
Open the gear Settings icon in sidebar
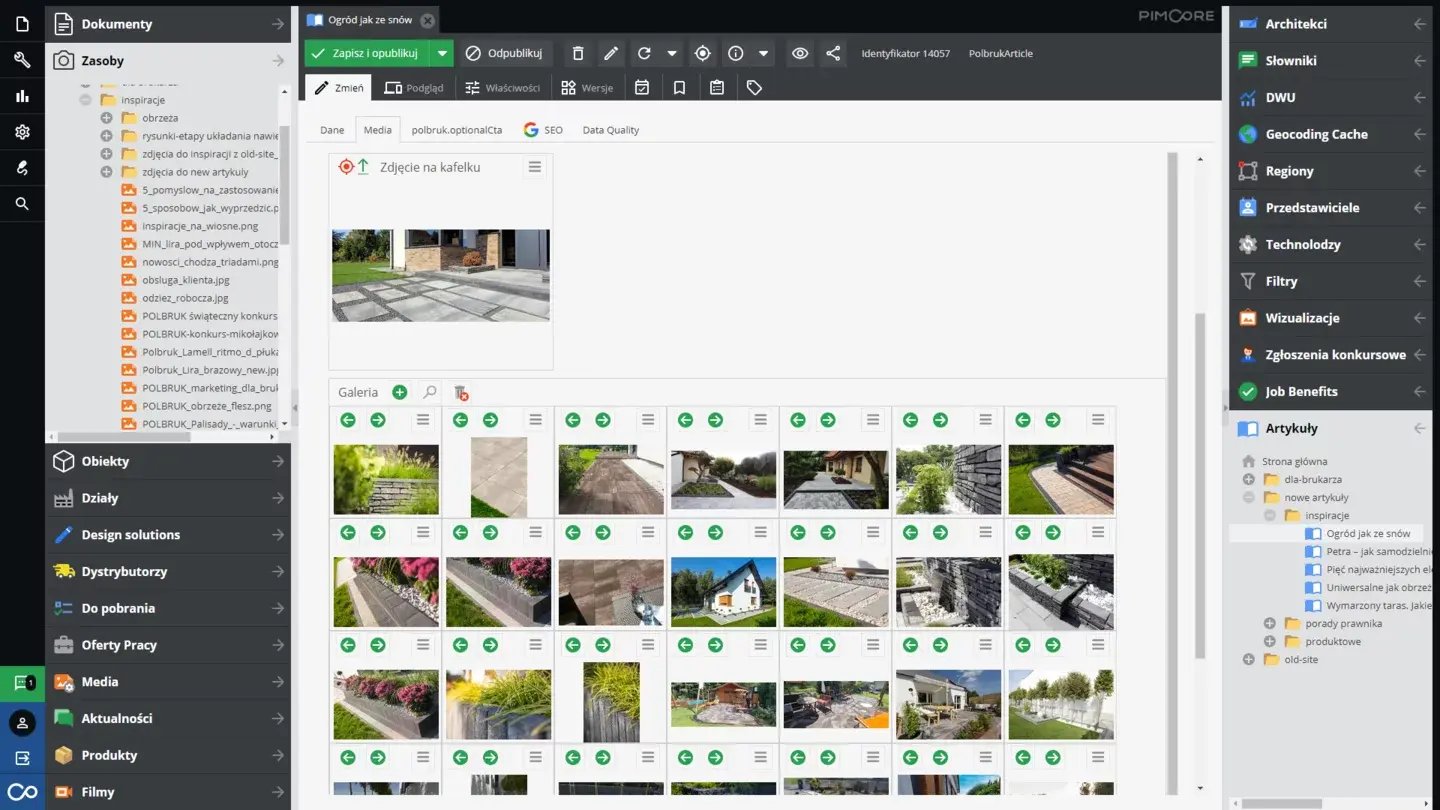click(22, 132)
